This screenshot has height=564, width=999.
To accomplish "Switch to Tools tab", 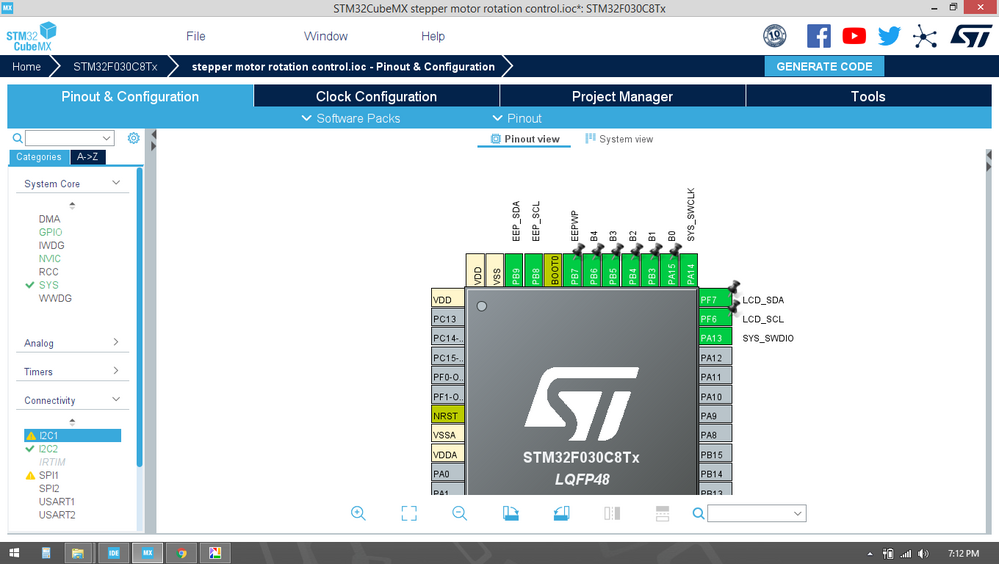I will click(x=868, y=96).
